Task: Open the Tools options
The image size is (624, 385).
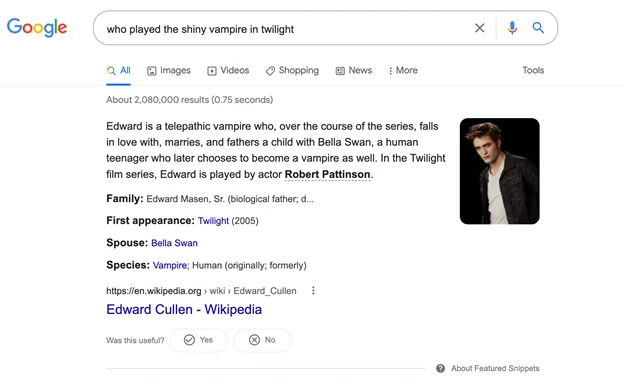Action: coord(533,70)
